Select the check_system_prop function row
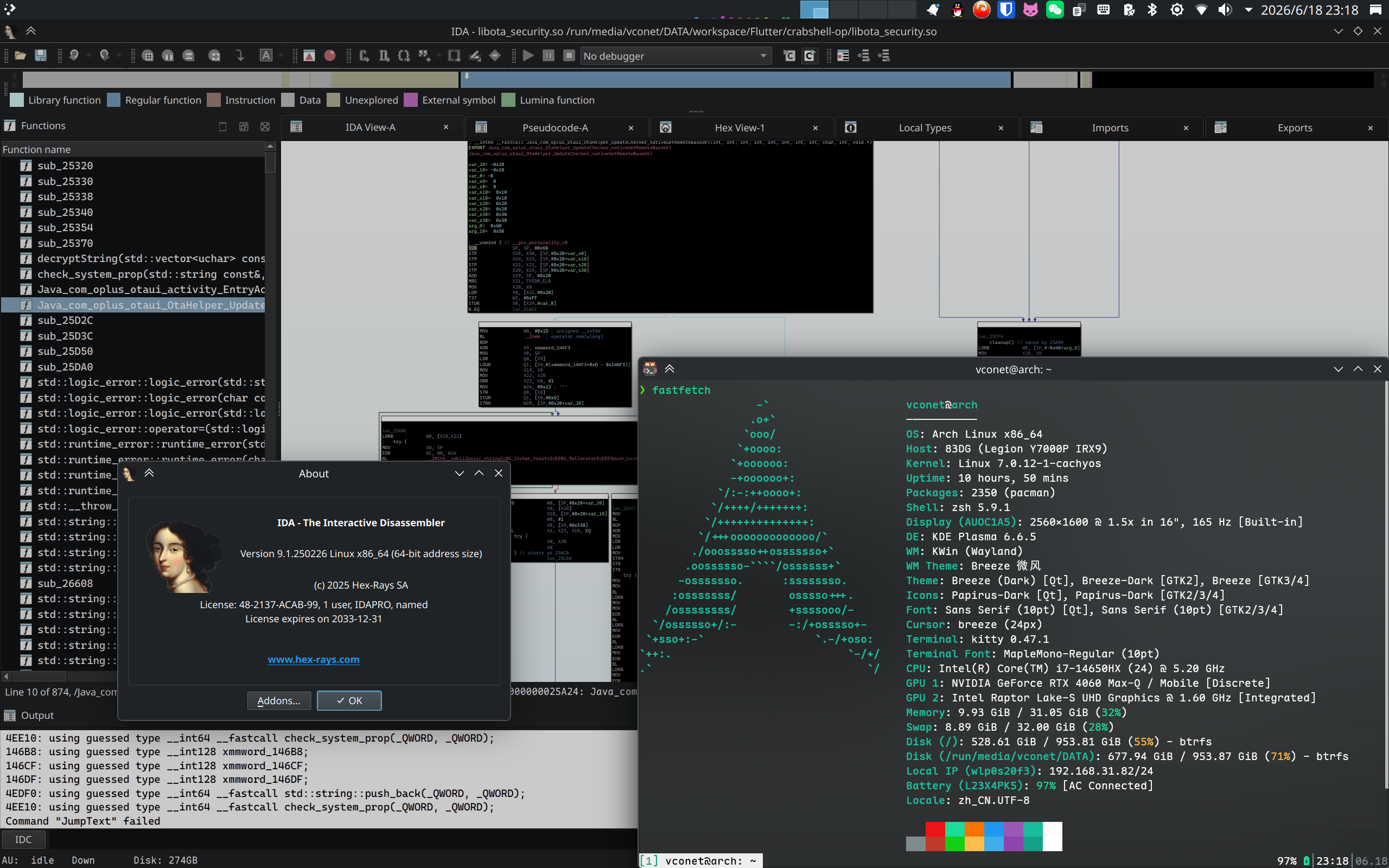The height and width of the screenshot is (868, 1389). tap(133, 274)
